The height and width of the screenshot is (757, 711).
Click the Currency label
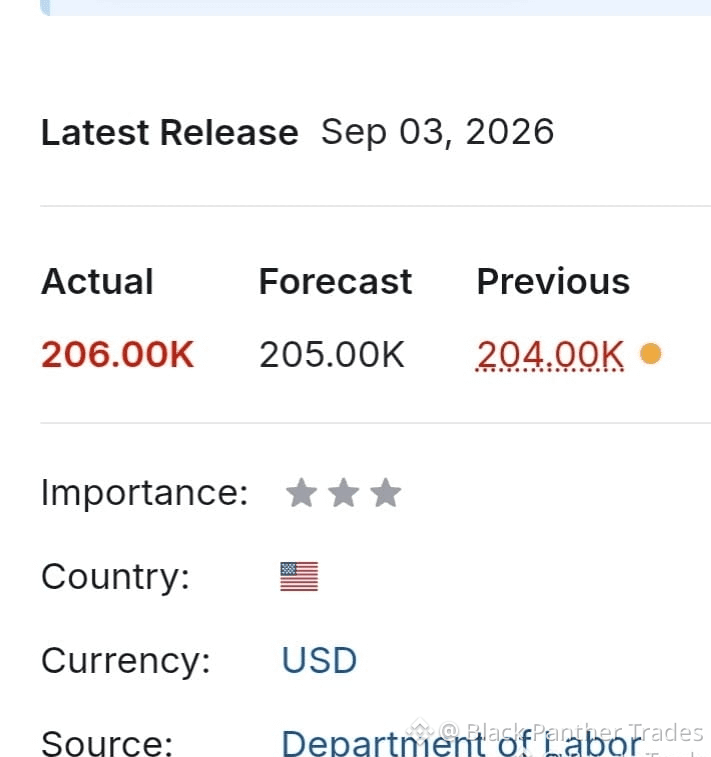[x=126, y=661]
